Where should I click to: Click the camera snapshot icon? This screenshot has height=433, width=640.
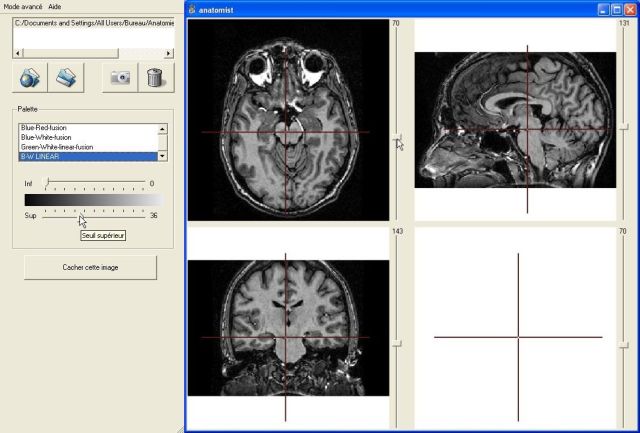[120, 77]
